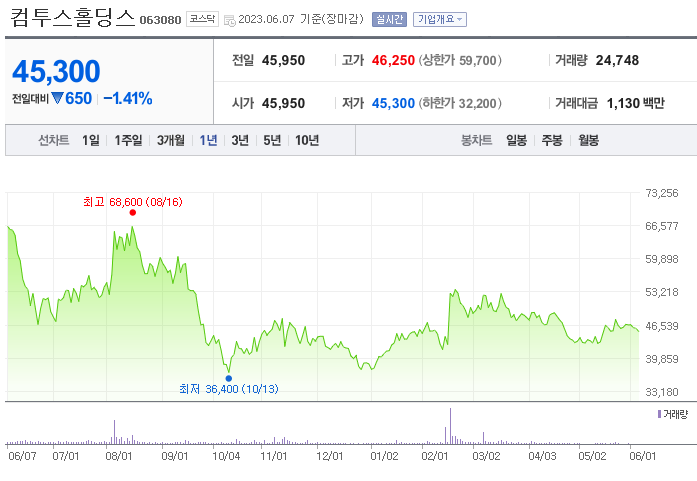Click the 73,256 price axis label

(x=662, y=193)
